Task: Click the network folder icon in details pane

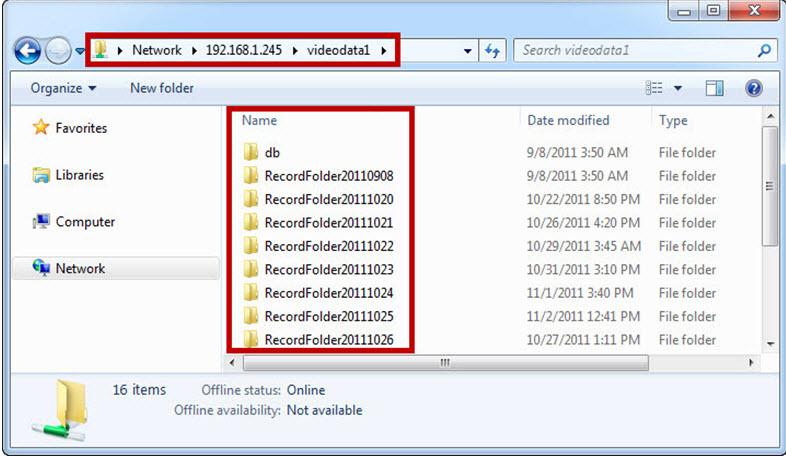Action: click(61, 410)
